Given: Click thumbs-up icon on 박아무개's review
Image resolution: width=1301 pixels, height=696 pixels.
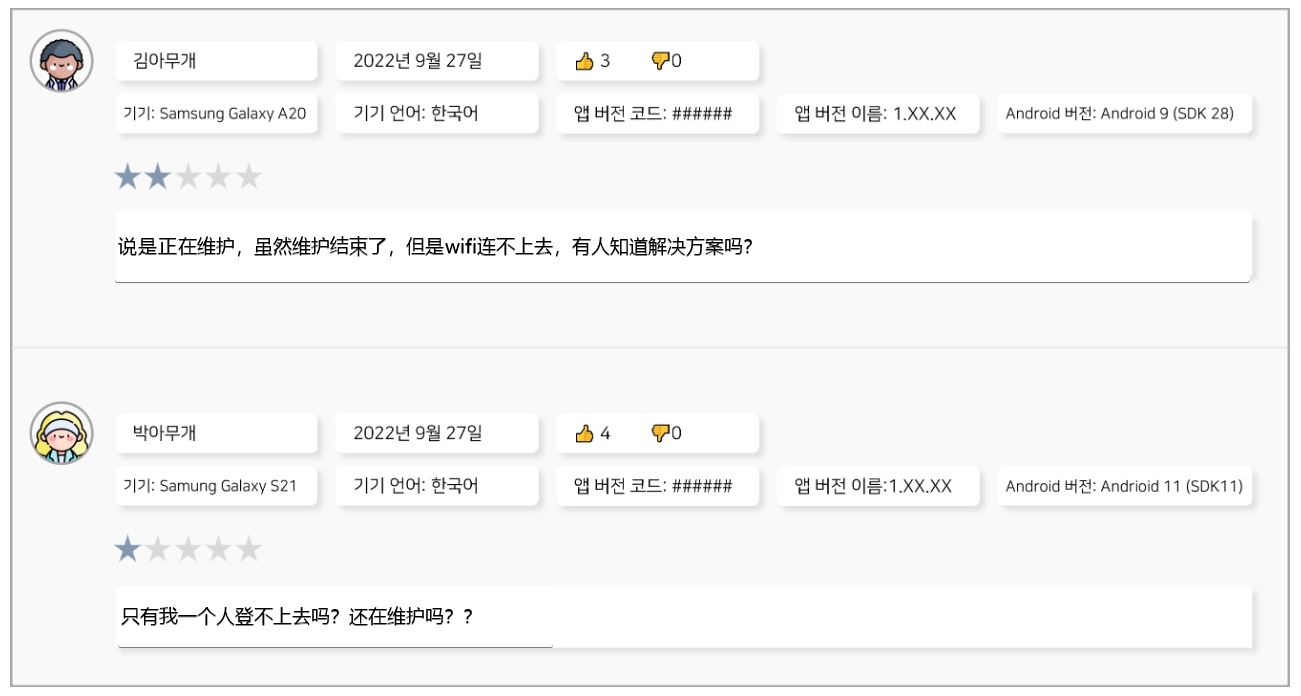Looking at the screenshot, I should tap(585, 433).
